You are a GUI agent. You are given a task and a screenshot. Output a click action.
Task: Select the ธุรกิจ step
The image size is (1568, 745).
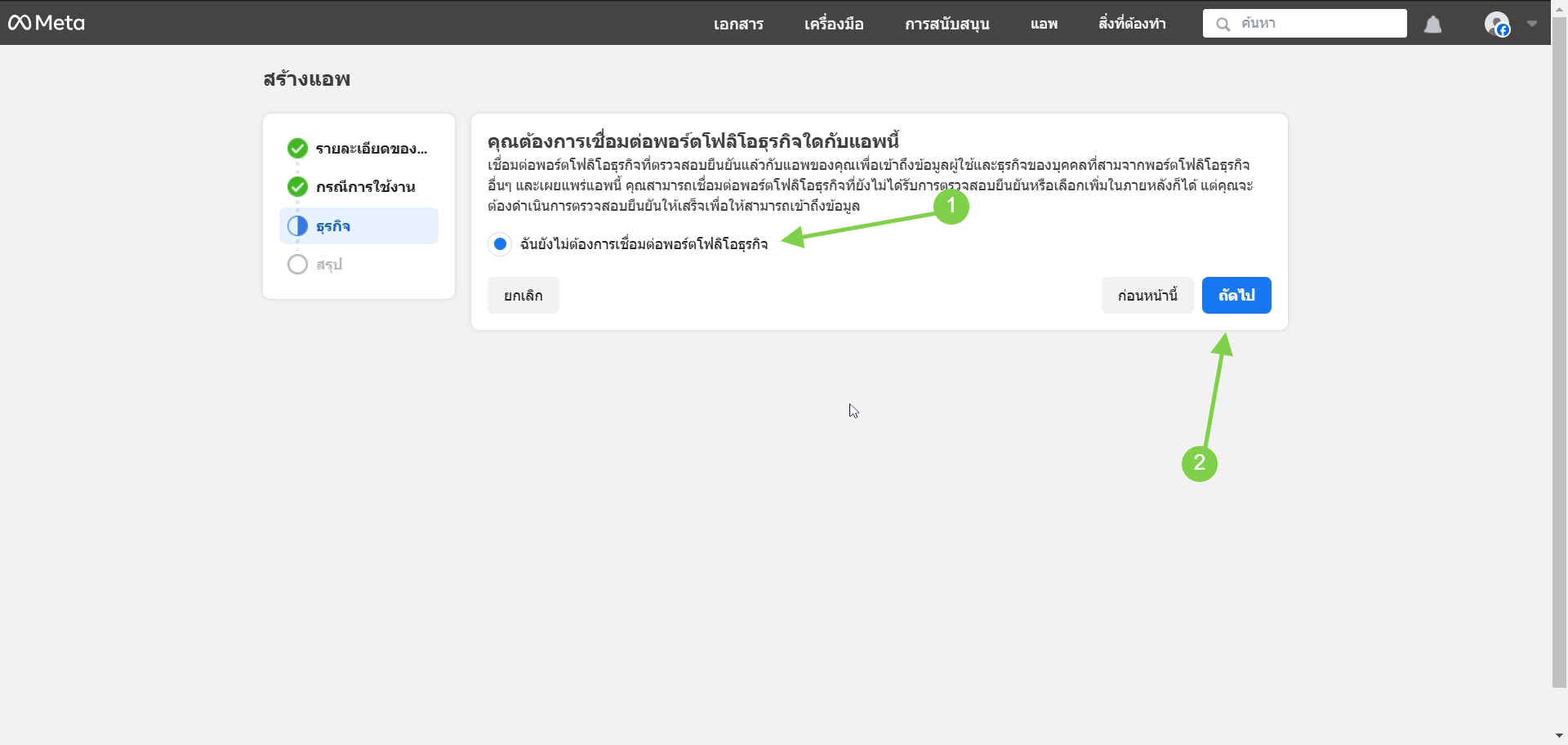[x=359, y=225]
